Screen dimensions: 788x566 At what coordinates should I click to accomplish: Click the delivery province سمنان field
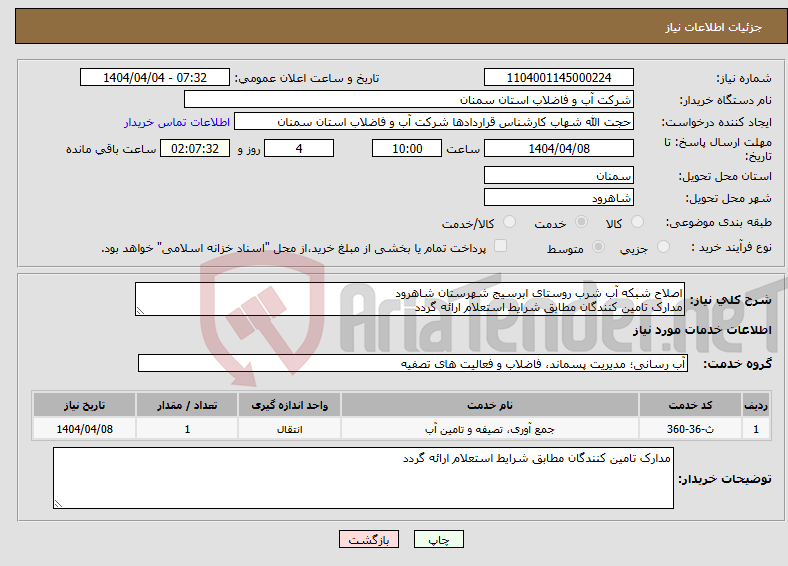pos(558,175)
